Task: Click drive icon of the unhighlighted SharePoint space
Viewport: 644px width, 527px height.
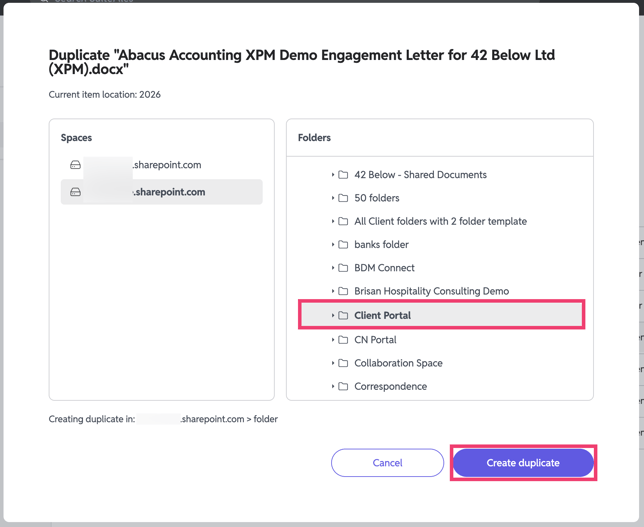Action: [75, 165]
